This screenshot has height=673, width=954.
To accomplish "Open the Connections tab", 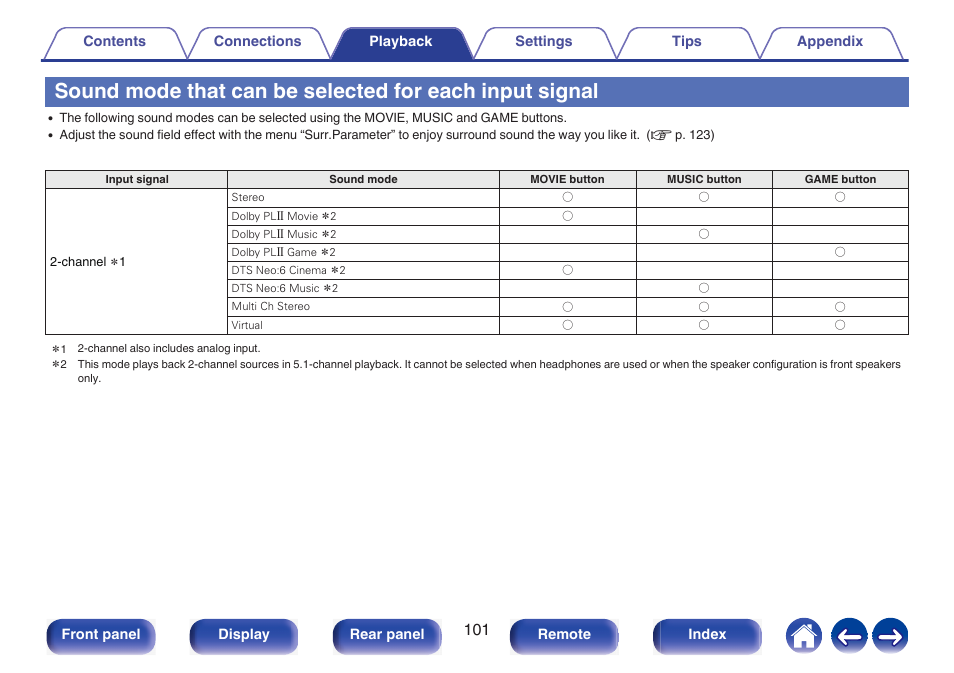I will [x=257, y=42].
